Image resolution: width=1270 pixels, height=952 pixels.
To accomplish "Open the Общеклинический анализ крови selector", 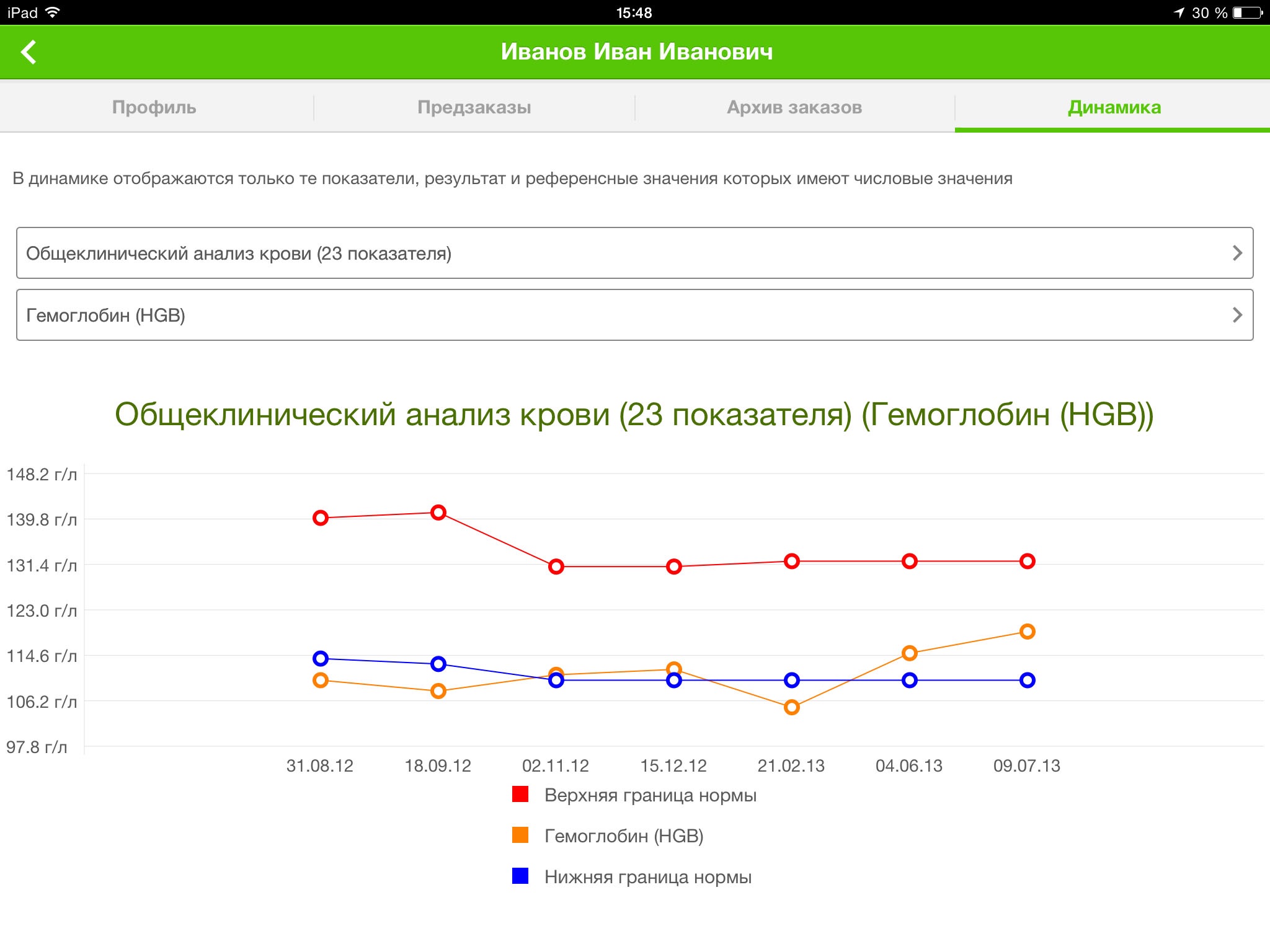I will coord(635,253).
